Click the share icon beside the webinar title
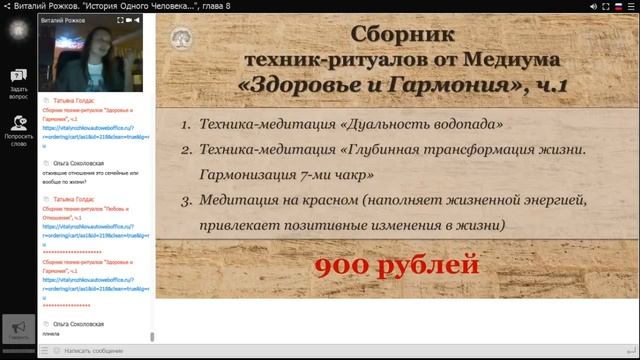Screen dimensions: 640x360 coord(7,6)
